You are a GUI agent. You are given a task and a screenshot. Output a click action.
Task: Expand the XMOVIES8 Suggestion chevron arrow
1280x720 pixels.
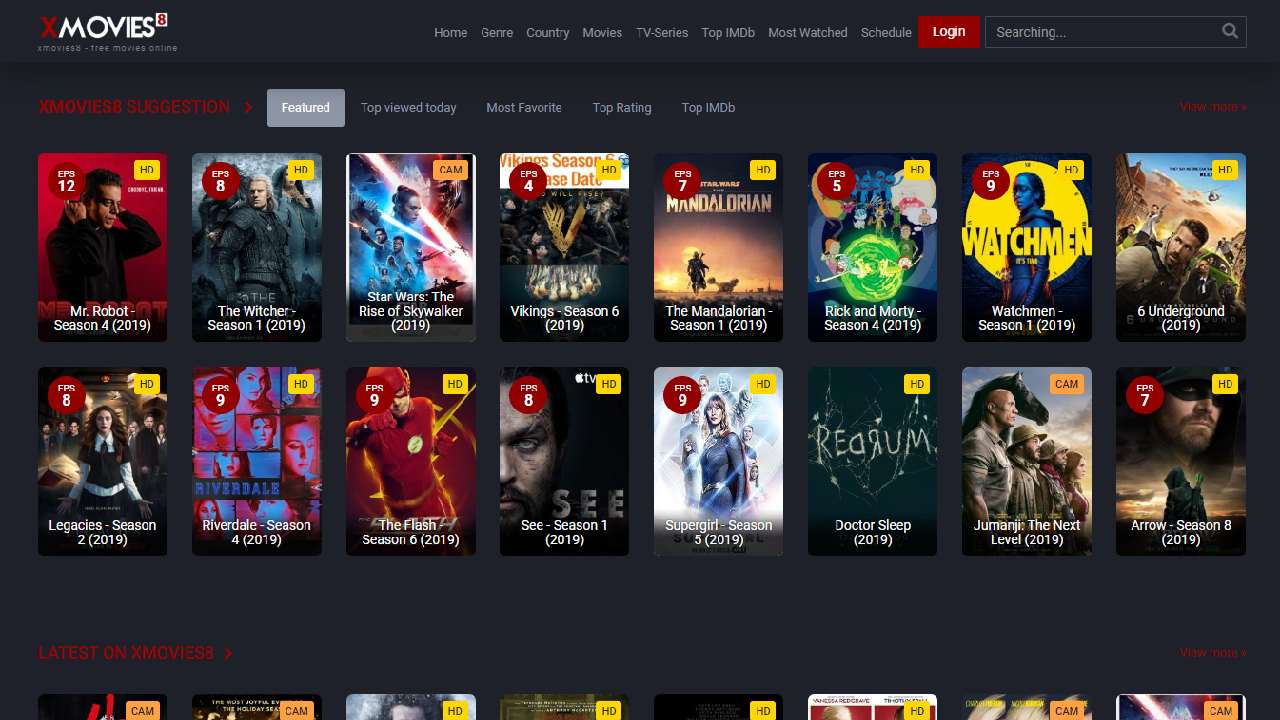(249, 108)
